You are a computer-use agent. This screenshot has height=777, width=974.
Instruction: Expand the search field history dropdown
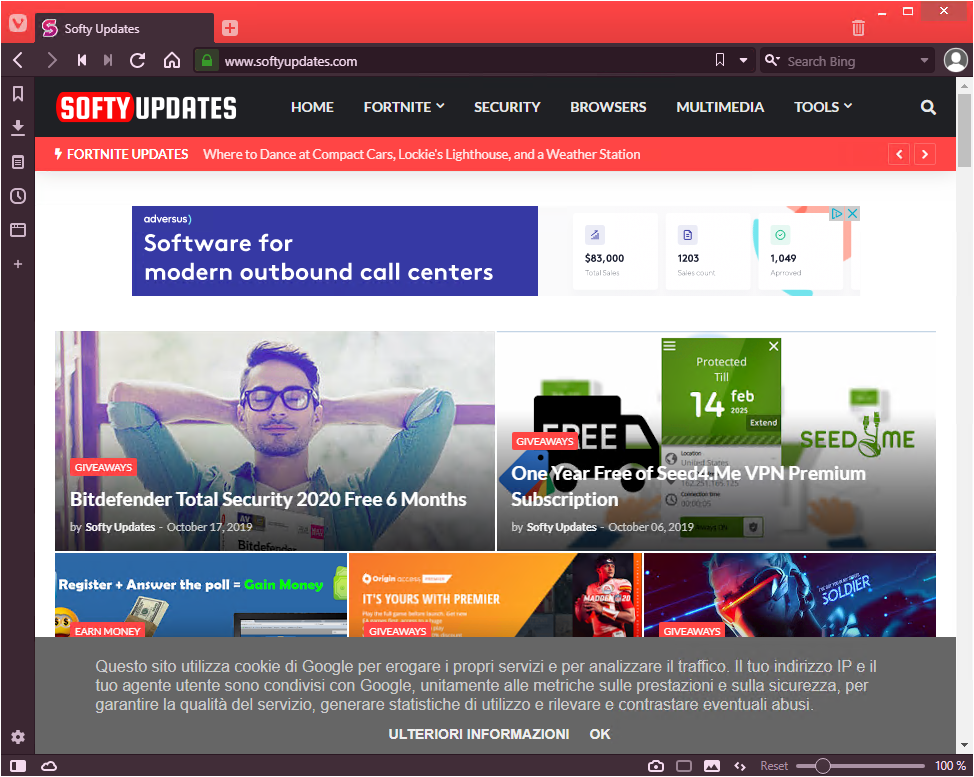924,61
